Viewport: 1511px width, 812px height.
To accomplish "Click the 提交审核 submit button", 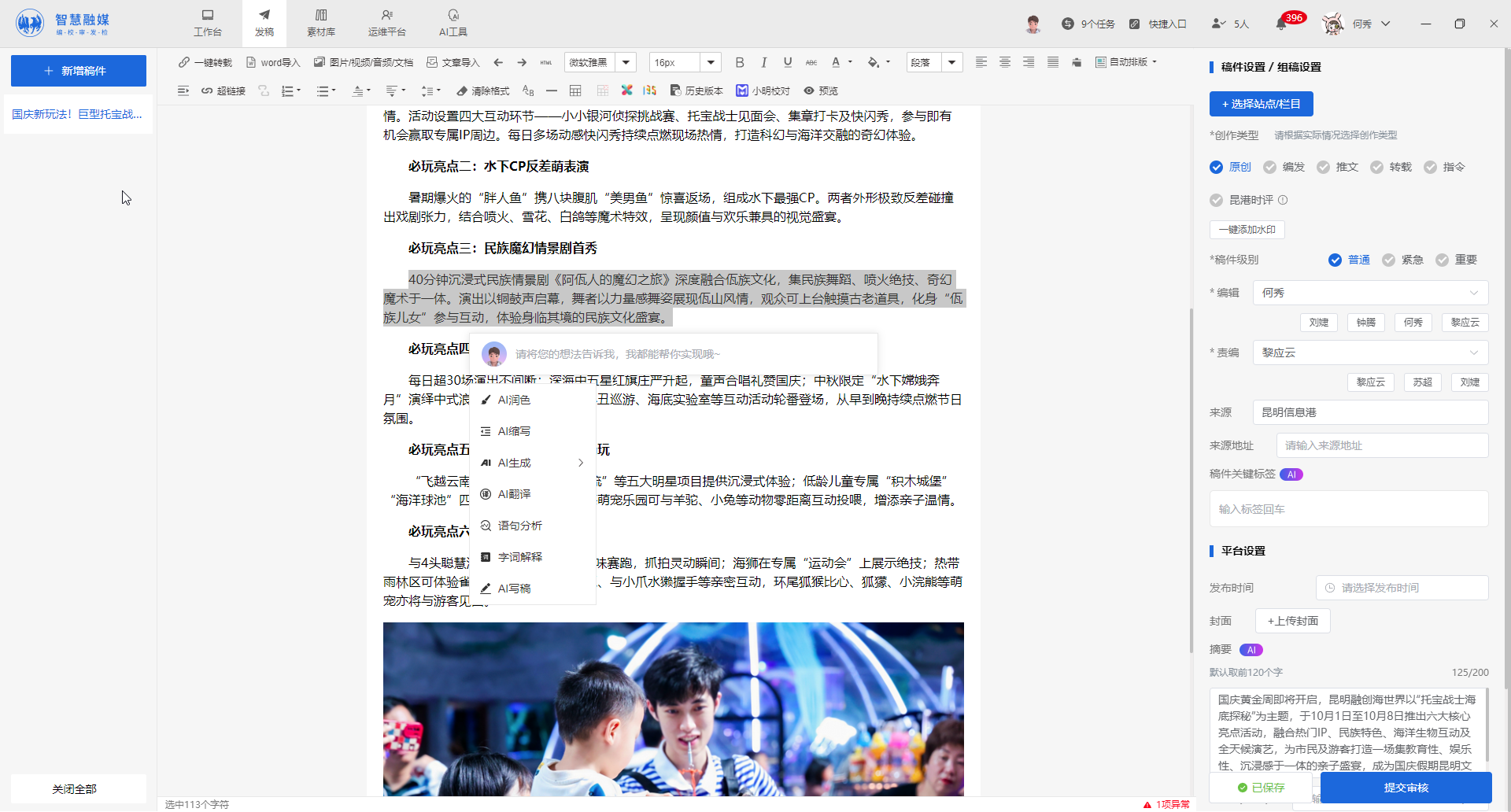I will point(1406,788).
